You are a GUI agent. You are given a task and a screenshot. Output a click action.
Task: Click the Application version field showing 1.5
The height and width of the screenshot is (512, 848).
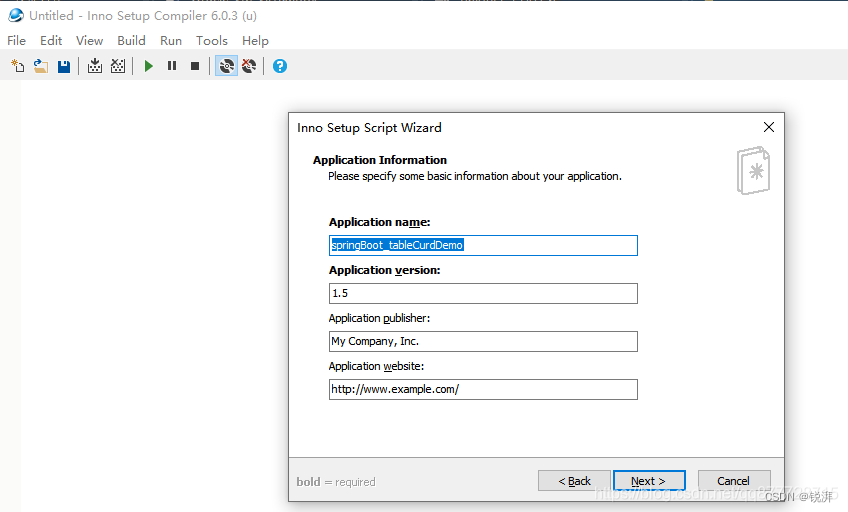483,294
